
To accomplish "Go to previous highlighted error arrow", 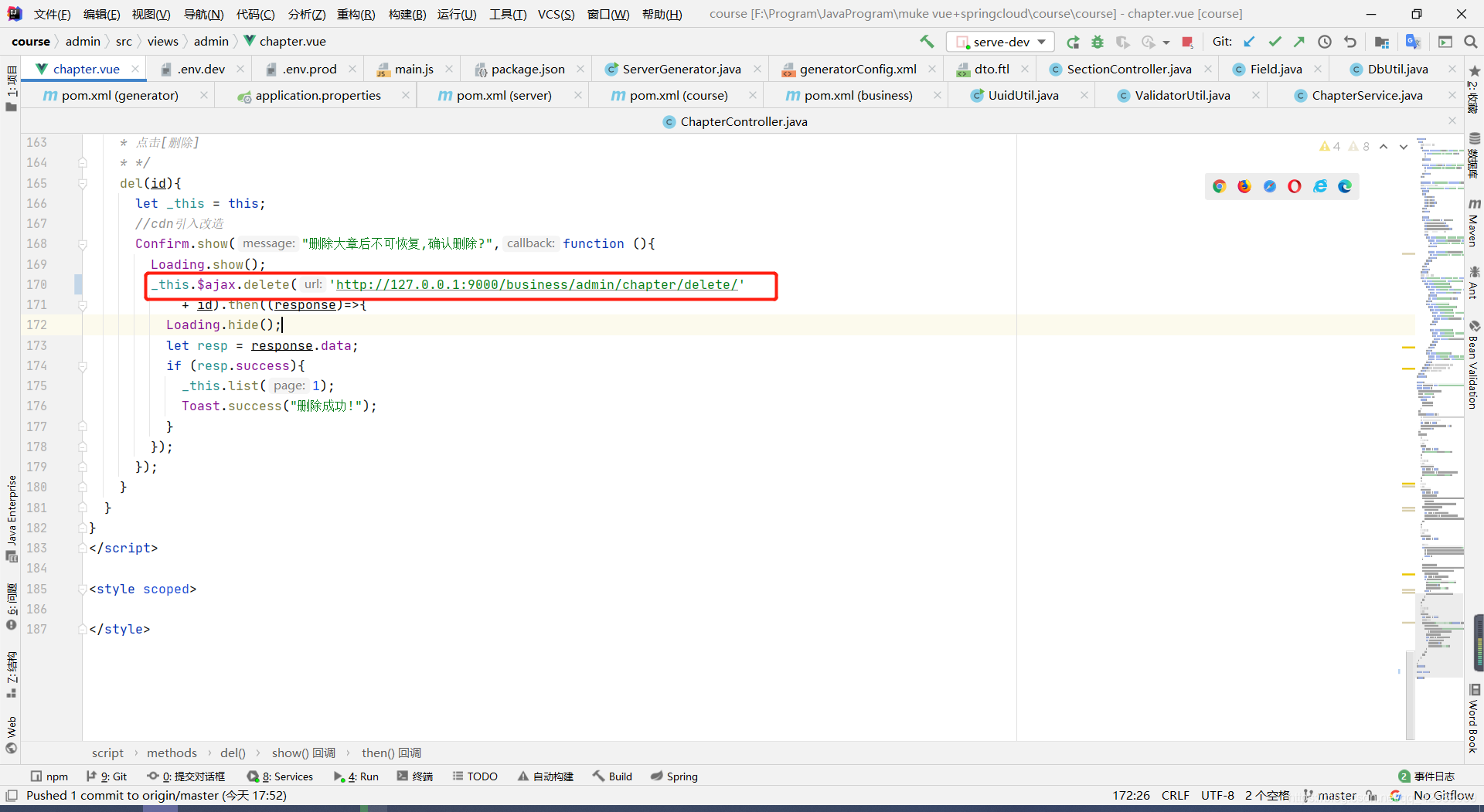I will click(x=1384, y=147).
